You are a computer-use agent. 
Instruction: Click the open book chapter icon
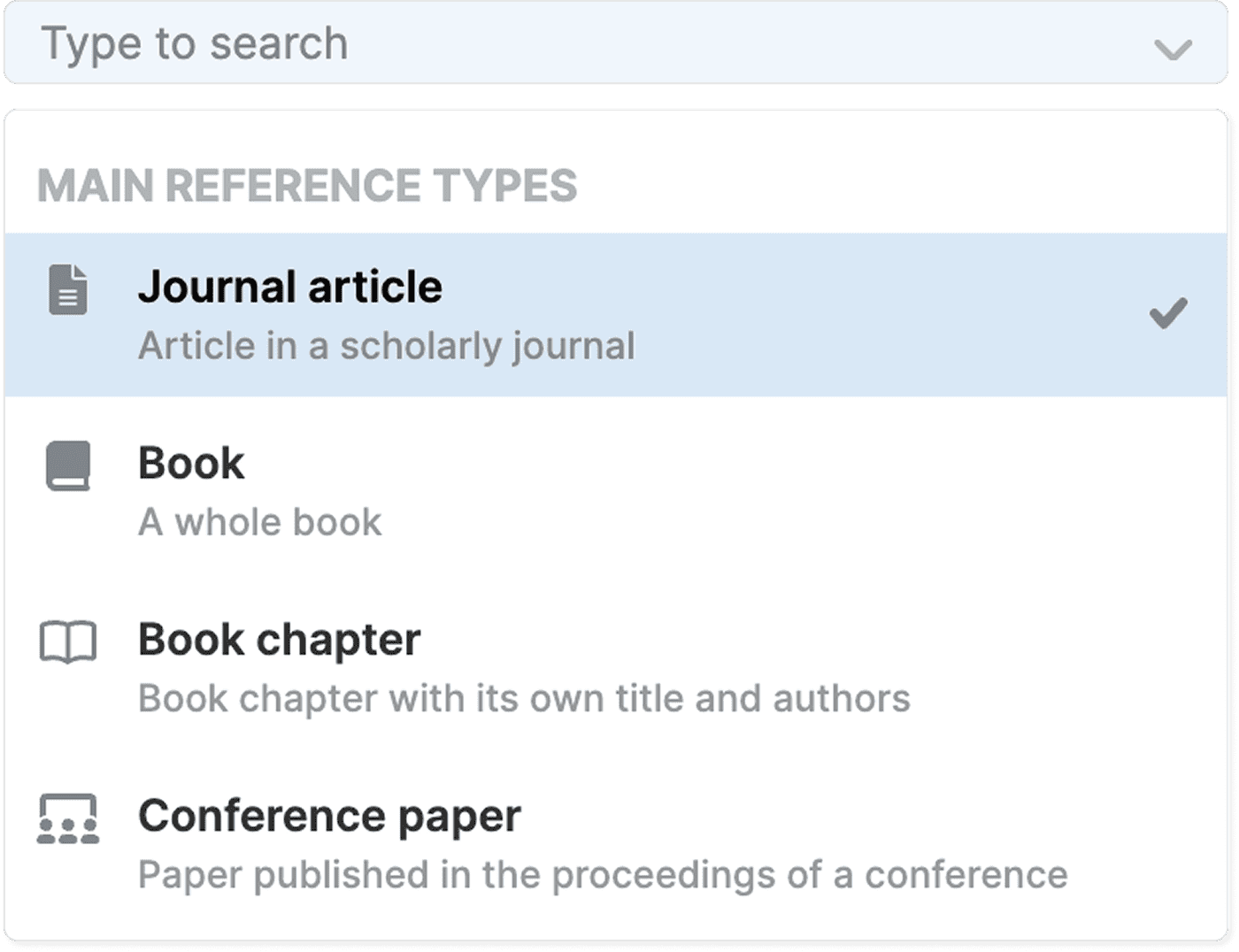pyautogui.click(x=68, y=641)
